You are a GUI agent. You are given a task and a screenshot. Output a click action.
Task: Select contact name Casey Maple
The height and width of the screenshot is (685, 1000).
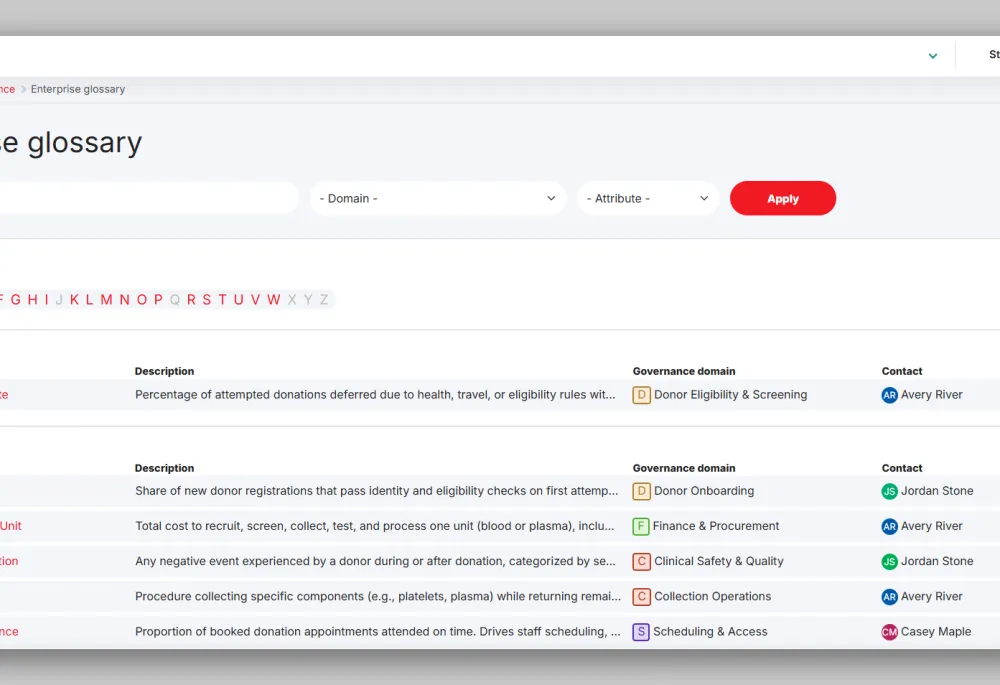936,631
